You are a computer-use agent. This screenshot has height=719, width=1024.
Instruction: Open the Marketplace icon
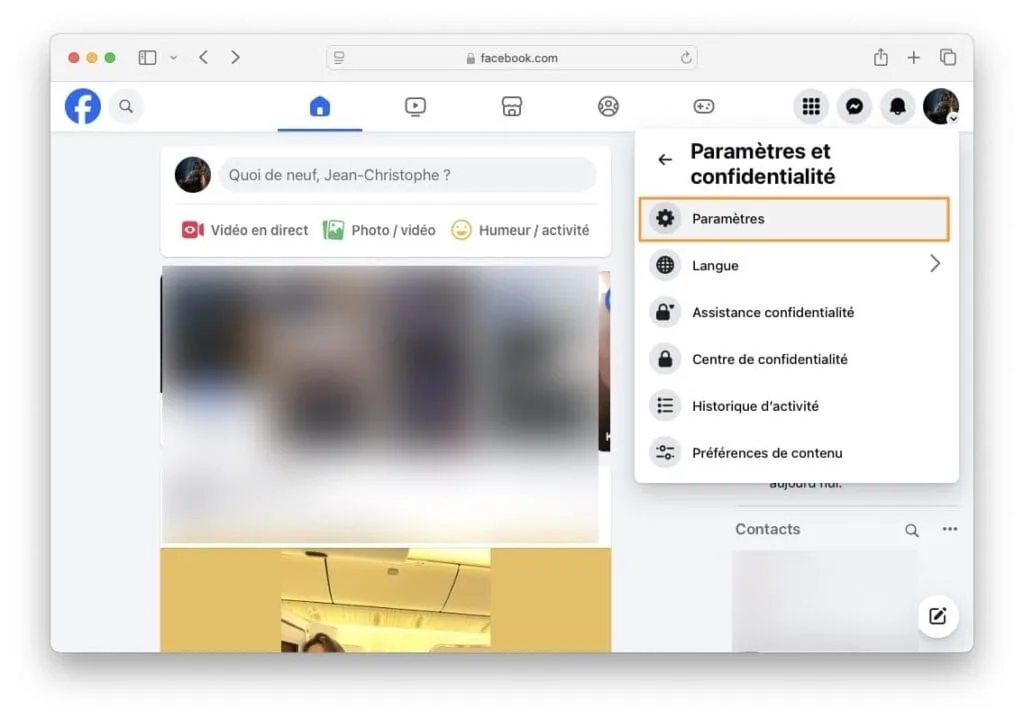[511, 106]
